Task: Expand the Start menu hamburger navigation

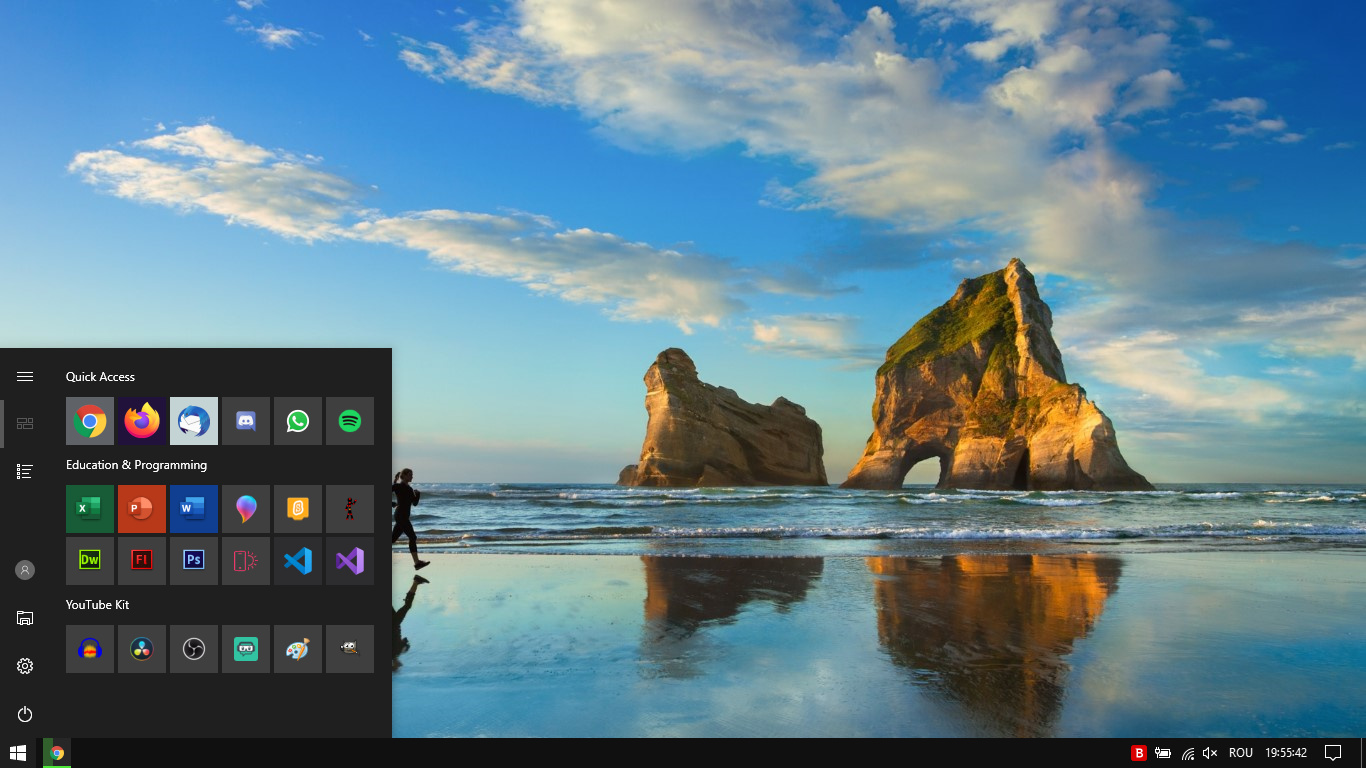Action: pos(25,376)
